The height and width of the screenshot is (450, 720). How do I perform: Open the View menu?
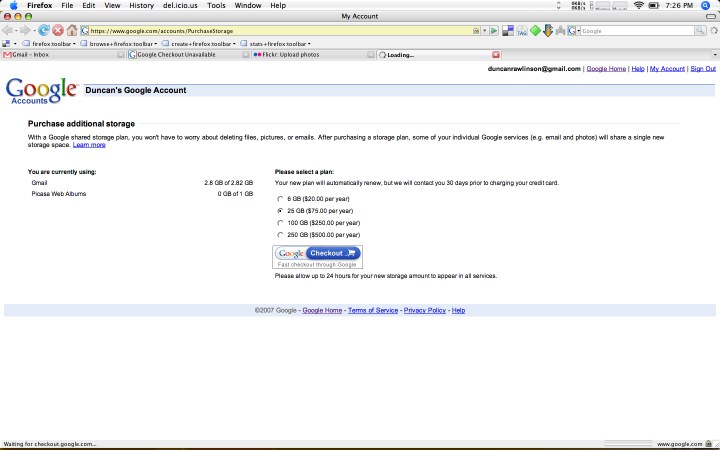tap(112, 6)
